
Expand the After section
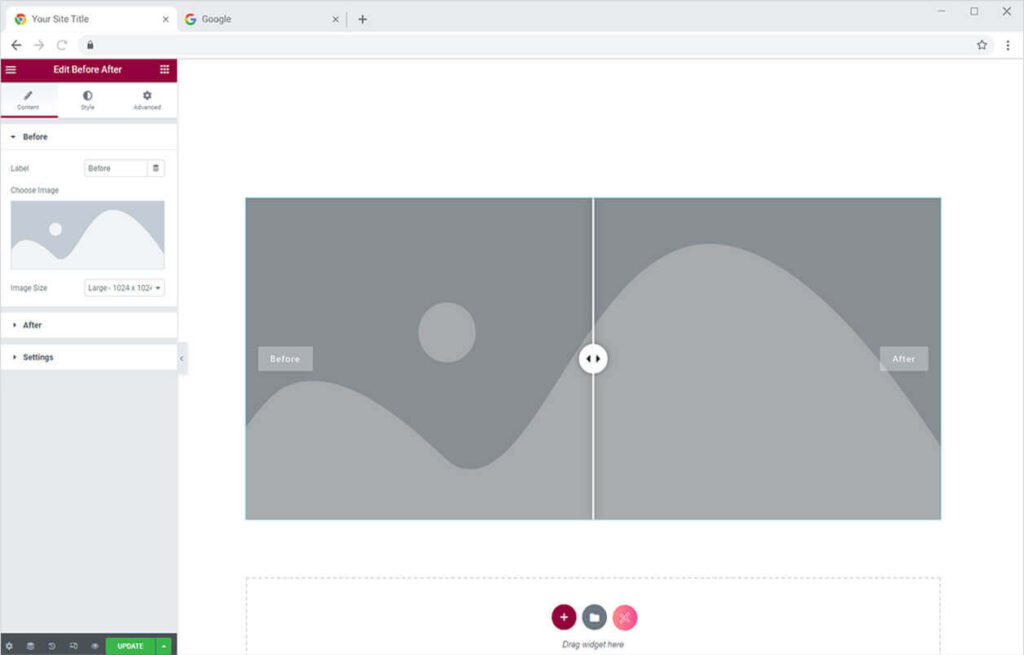click(32, 325)
